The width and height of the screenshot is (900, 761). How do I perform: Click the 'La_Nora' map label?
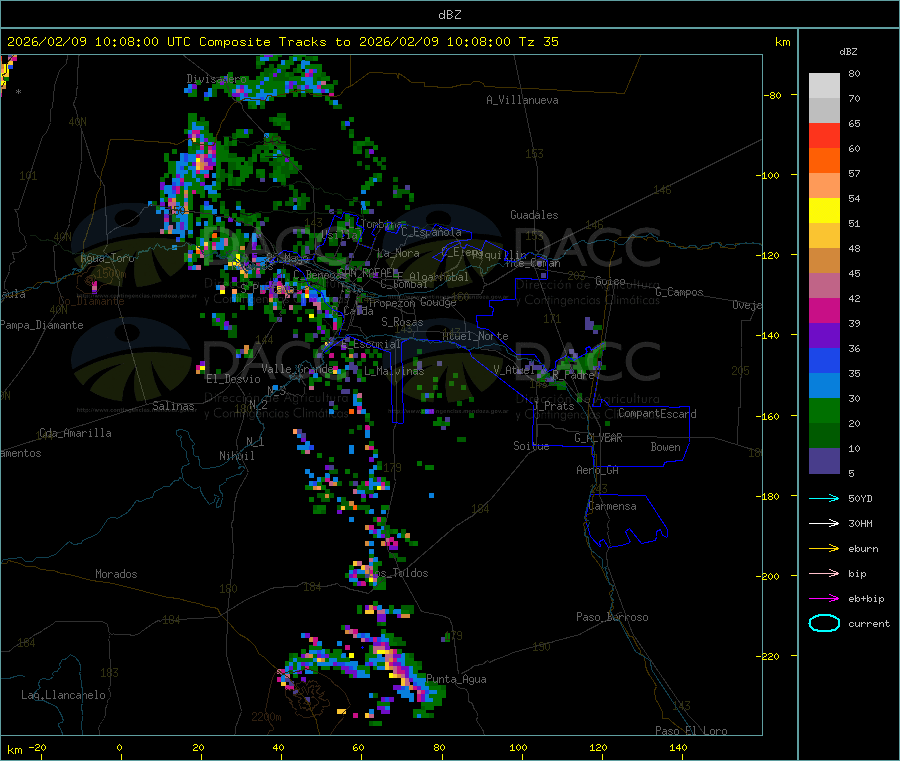pyautogui.click(x=398, y=253)
